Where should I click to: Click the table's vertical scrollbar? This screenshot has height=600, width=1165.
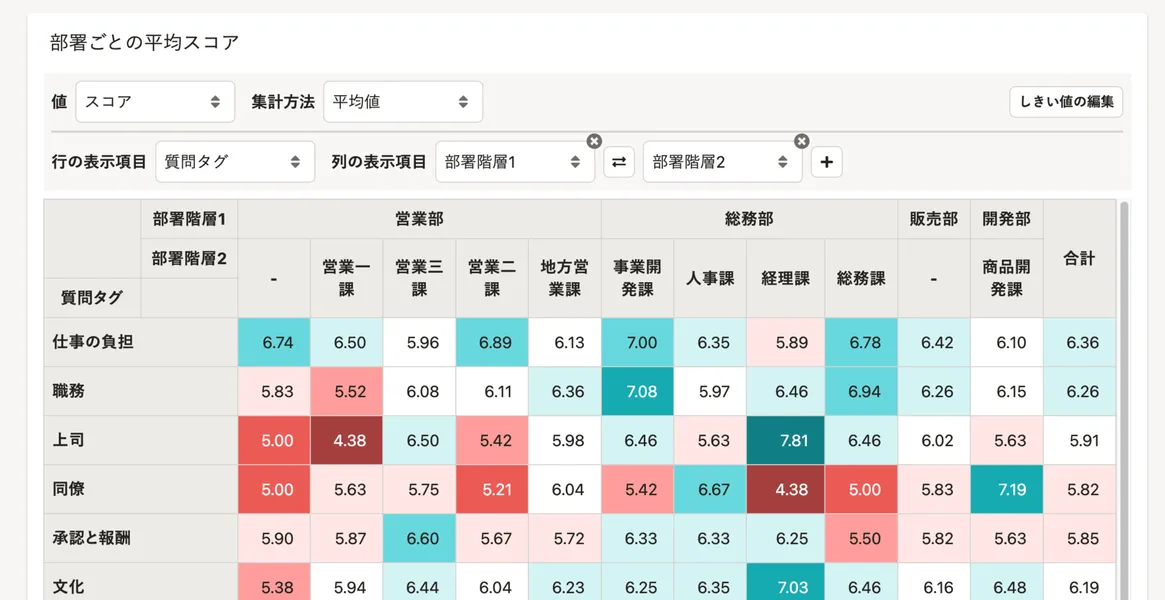(x=1124, y=400)
